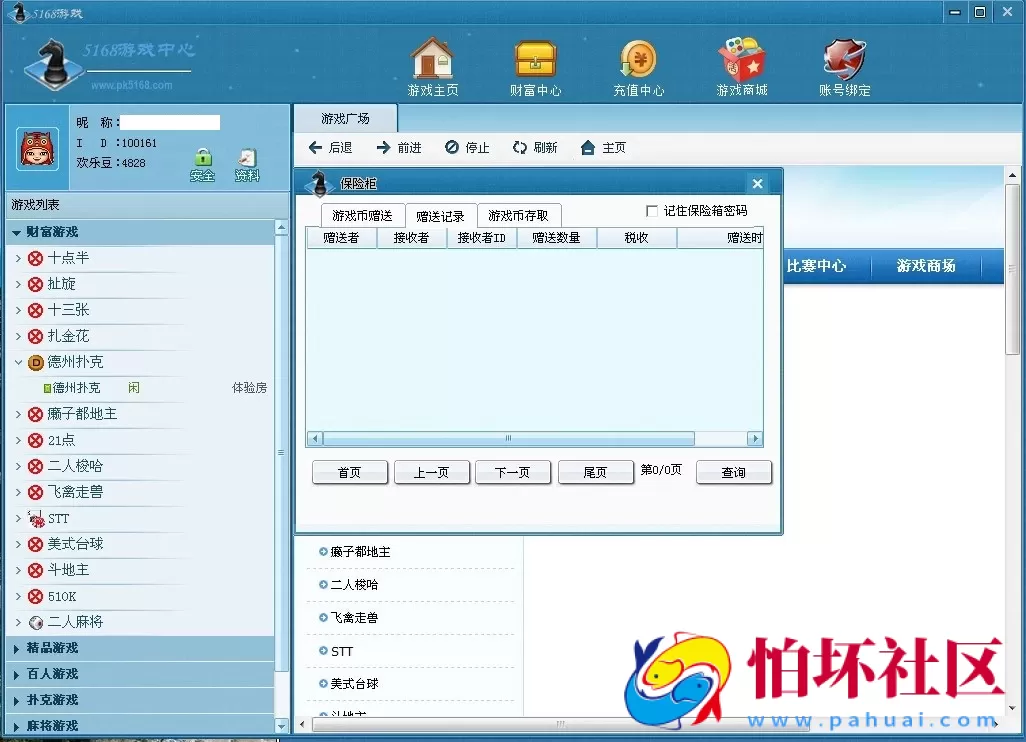Open the 游戏商城 shop icon
This screenshot has height=742, width=1026.
click(x=741, y=60)
